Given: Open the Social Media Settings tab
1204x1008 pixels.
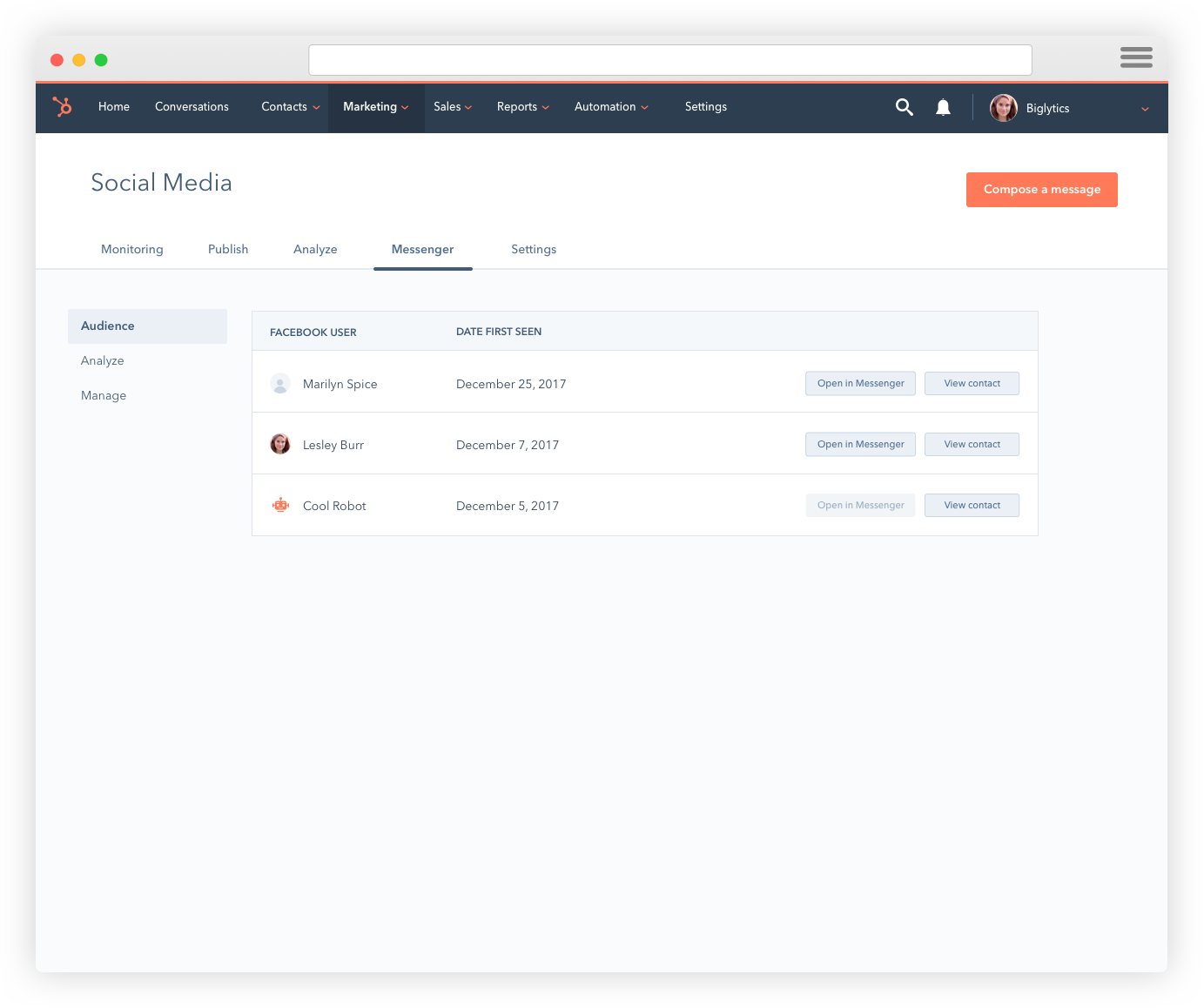Looking at the screenshot, I should (x=534, y=249).
